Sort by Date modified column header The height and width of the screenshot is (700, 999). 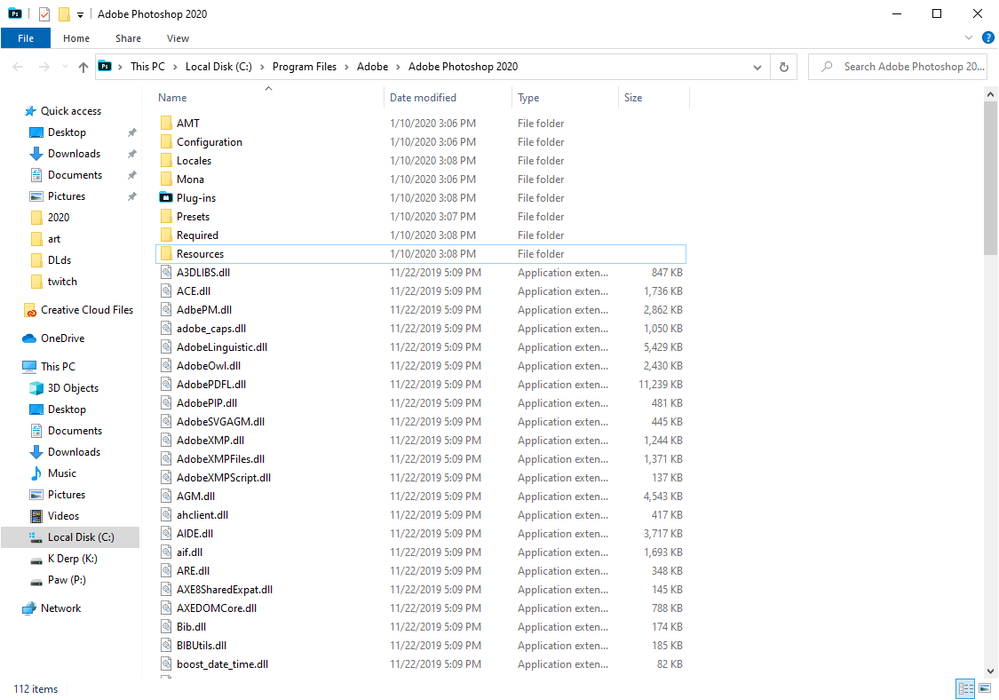pos(449,97)
